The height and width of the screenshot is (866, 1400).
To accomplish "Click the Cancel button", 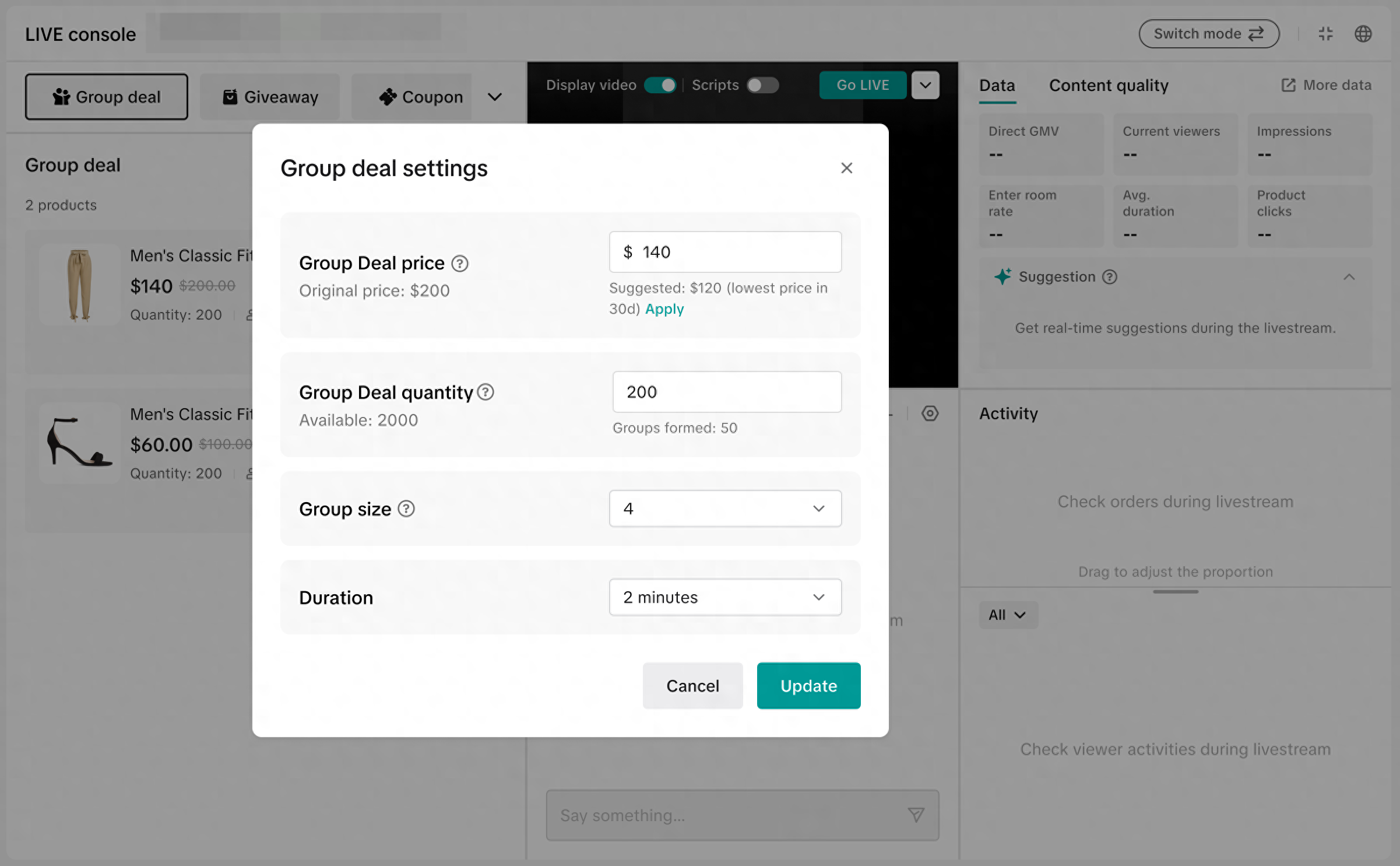I will [x=692, y=686].
